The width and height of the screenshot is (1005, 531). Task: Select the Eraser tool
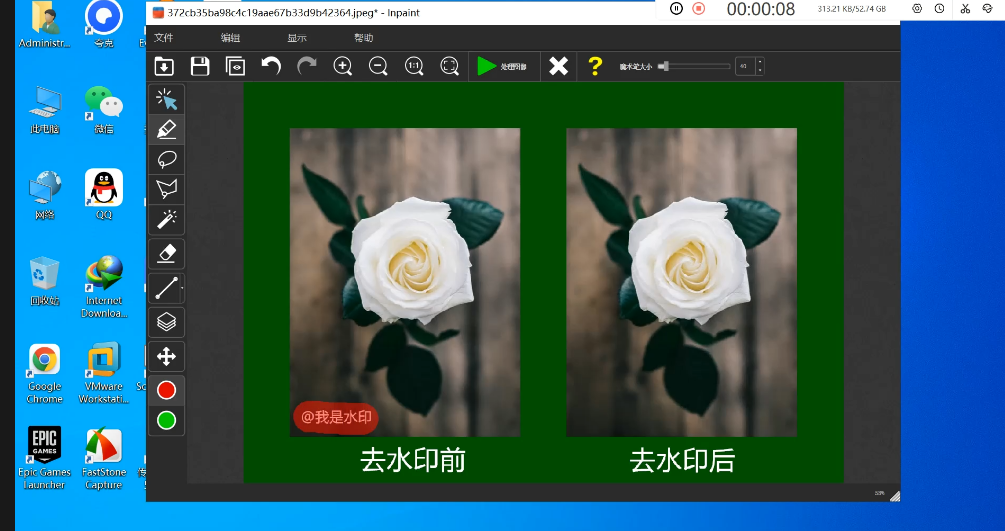pos(167,254)
